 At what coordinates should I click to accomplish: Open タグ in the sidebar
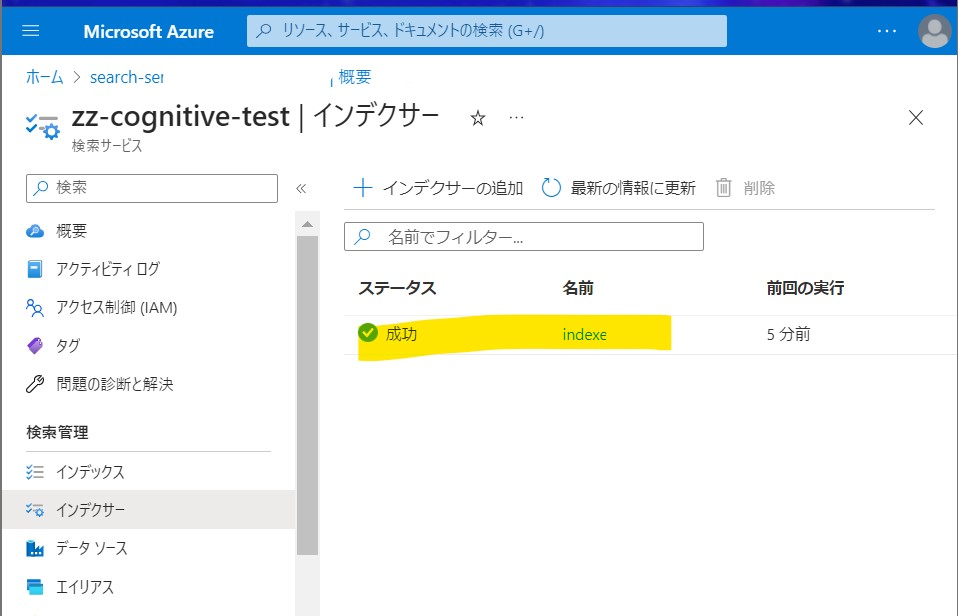[x=68, y=346]
